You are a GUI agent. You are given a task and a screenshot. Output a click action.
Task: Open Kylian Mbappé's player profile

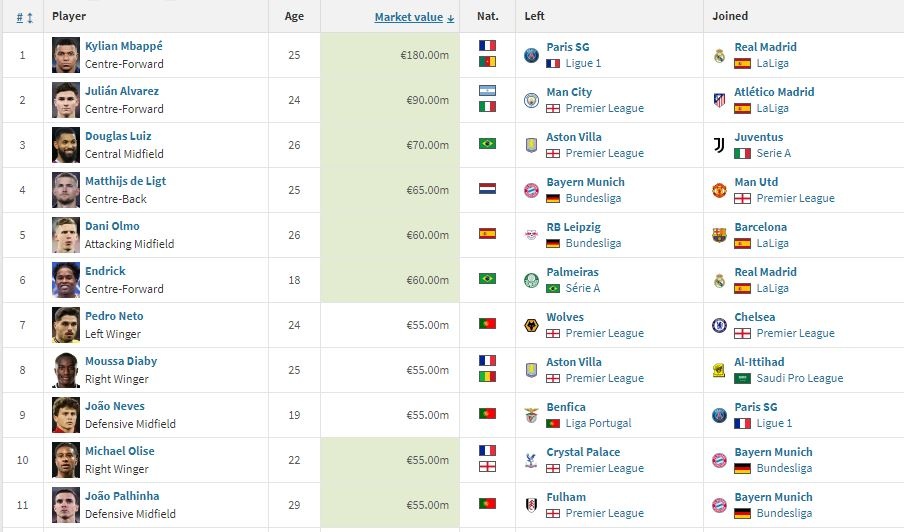124,47
